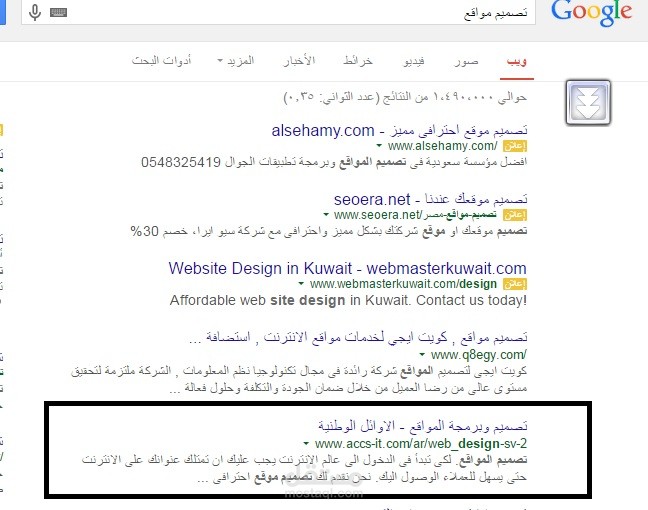The image size is (648, 510).
Task: Open تصميم وبرمجة المواقع - الاوائل الوطنية link
Action: [x=422, y=426]
